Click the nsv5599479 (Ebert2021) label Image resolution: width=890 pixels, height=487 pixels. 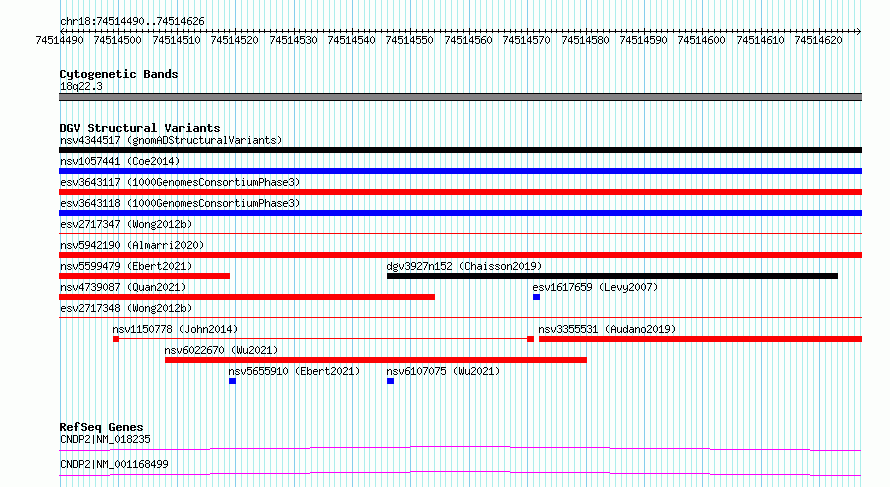tap(126, 266)
